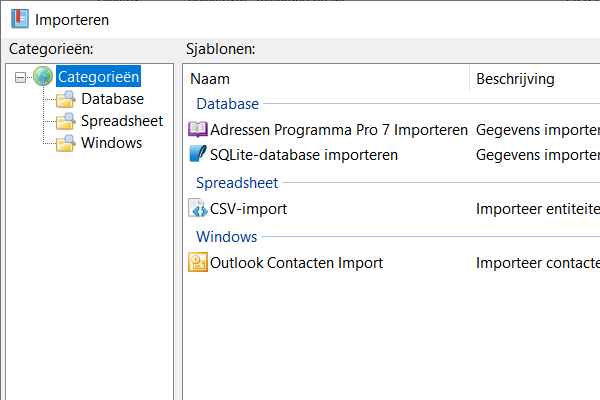Image resolution: width=600 pixels, height=400 pixels.
Task: Click the Outlook Contacten Import icon
Action: point(198,263)
